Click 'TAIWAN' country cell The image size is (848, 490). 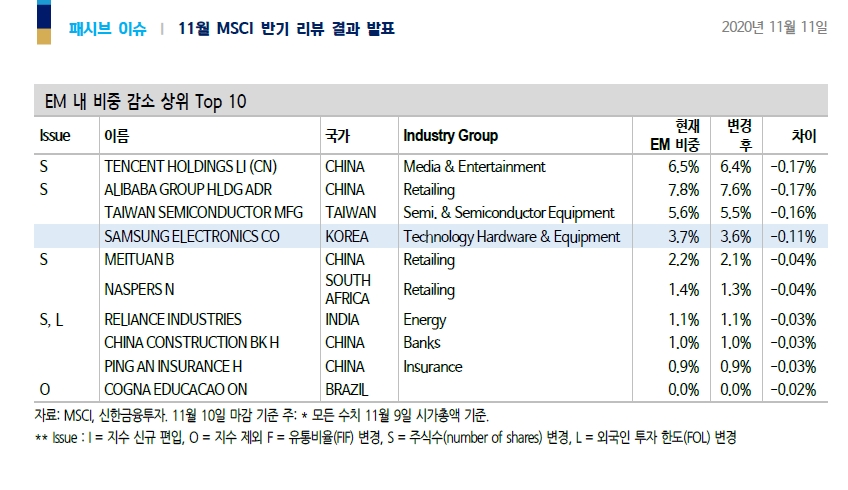click(350, 213)
